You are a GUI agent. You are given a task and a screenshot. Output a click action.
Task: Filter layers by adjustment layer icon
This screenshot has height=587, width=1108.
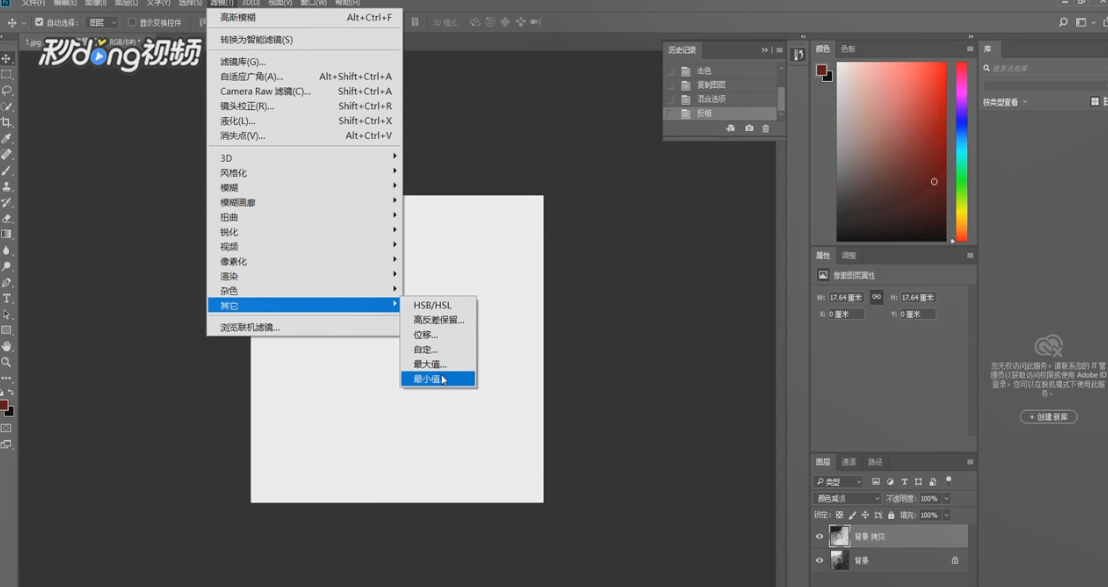coord(890,482)
